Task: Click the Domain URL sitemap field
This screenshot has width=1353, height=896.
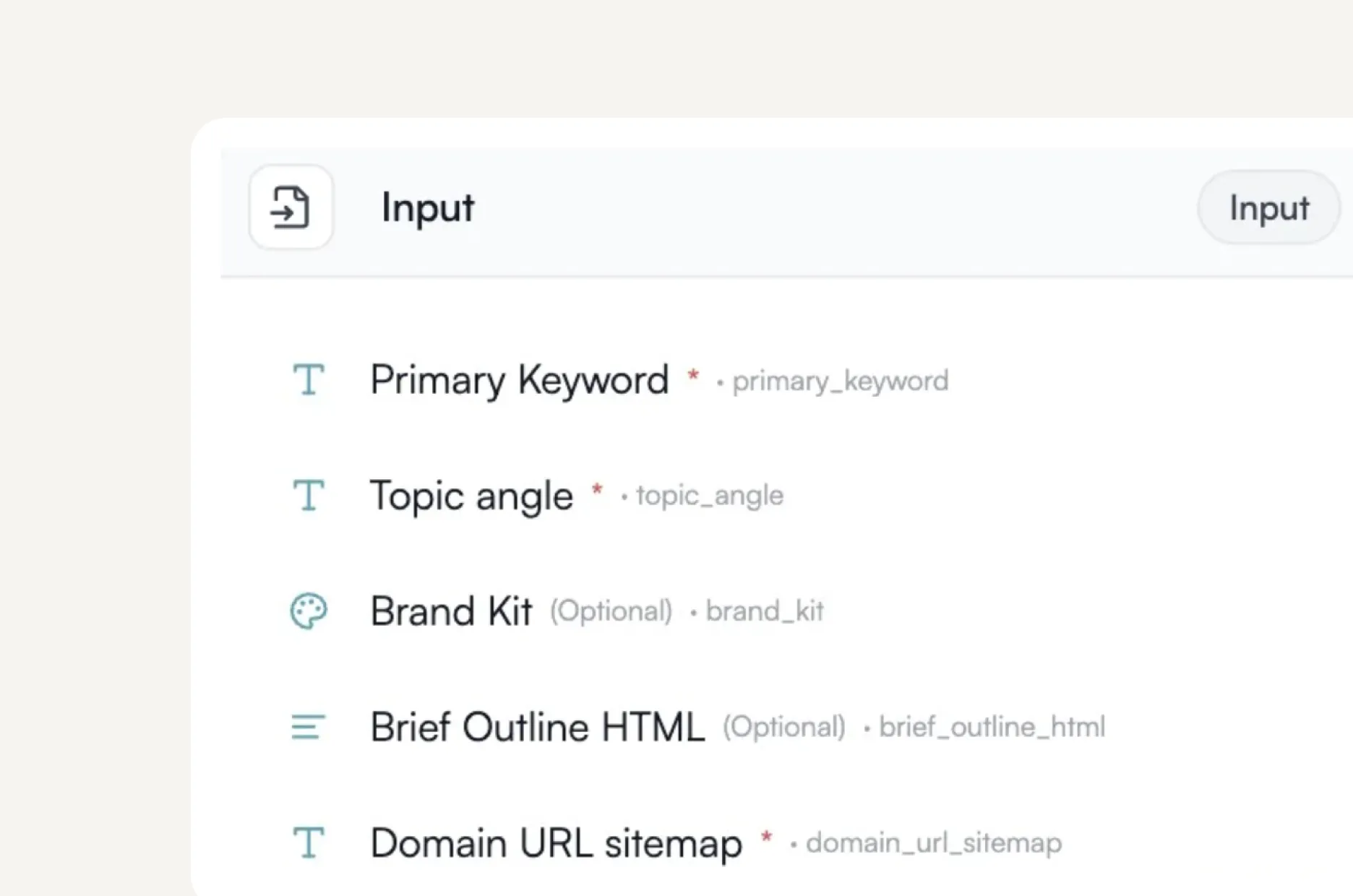Action: pyautogui.click(x=557, y=841)
